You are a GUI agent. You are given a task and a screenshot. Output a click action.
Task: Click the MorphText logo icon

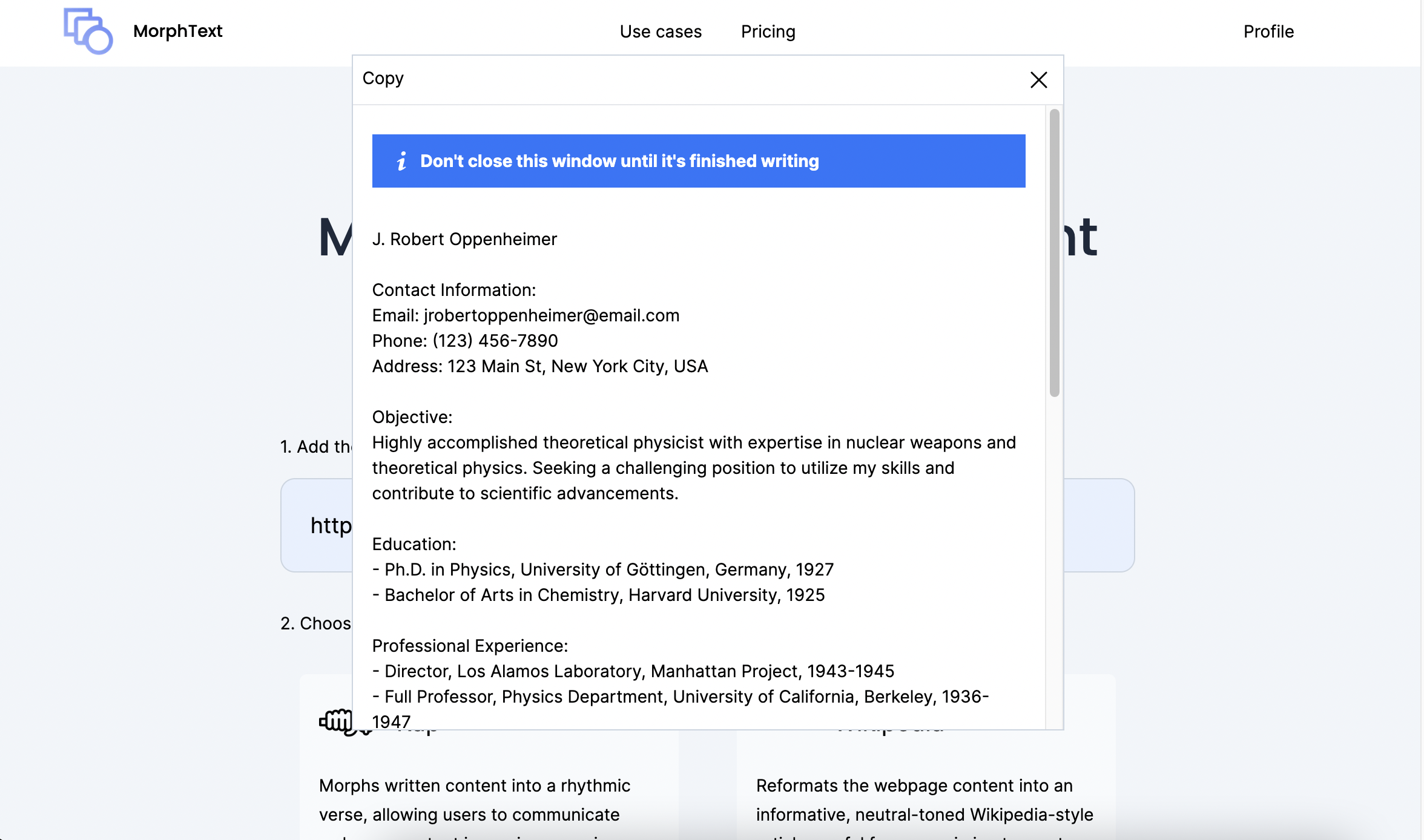point(88,31)
